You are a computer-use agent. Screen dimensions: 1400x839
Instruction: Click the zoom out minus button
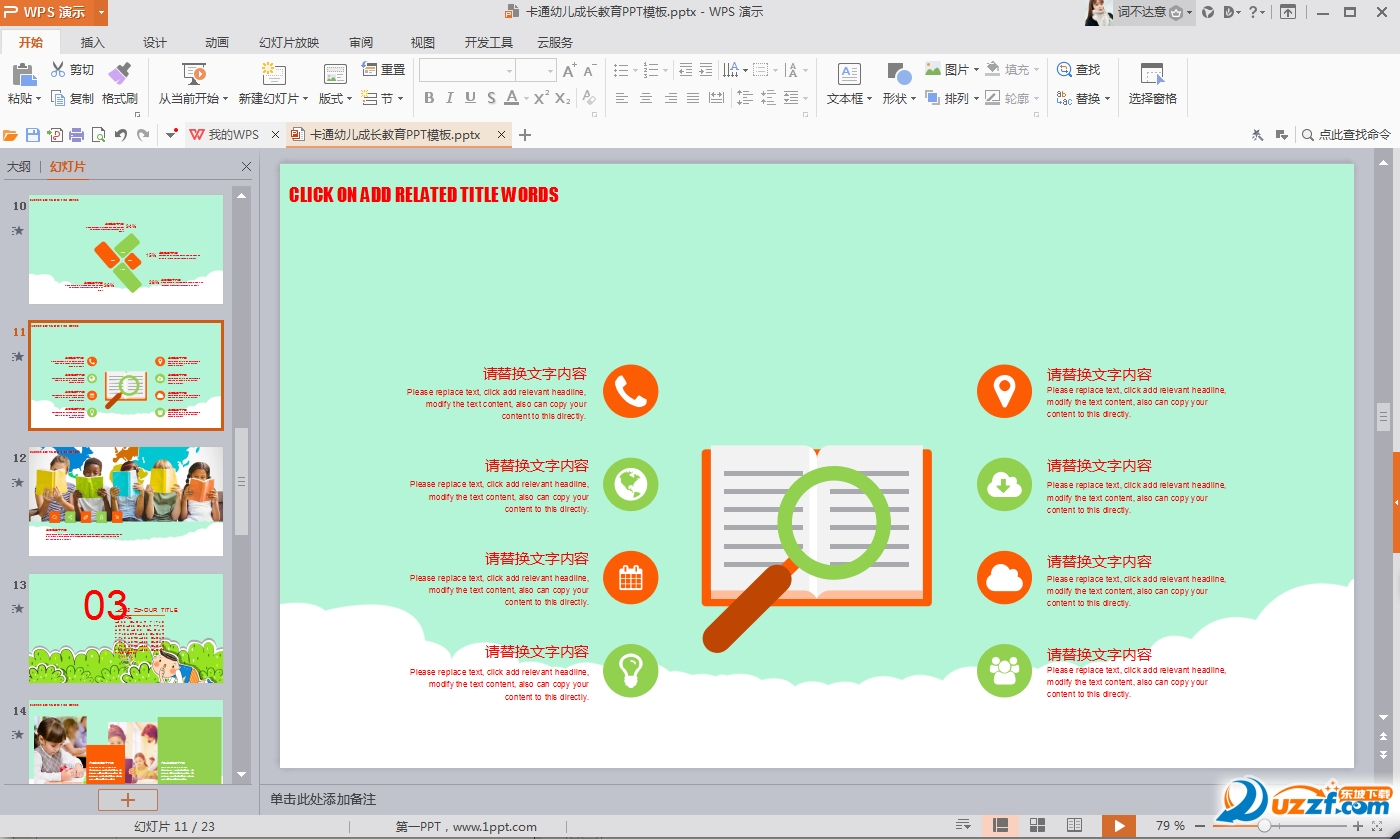click(x=1201, y=826)
